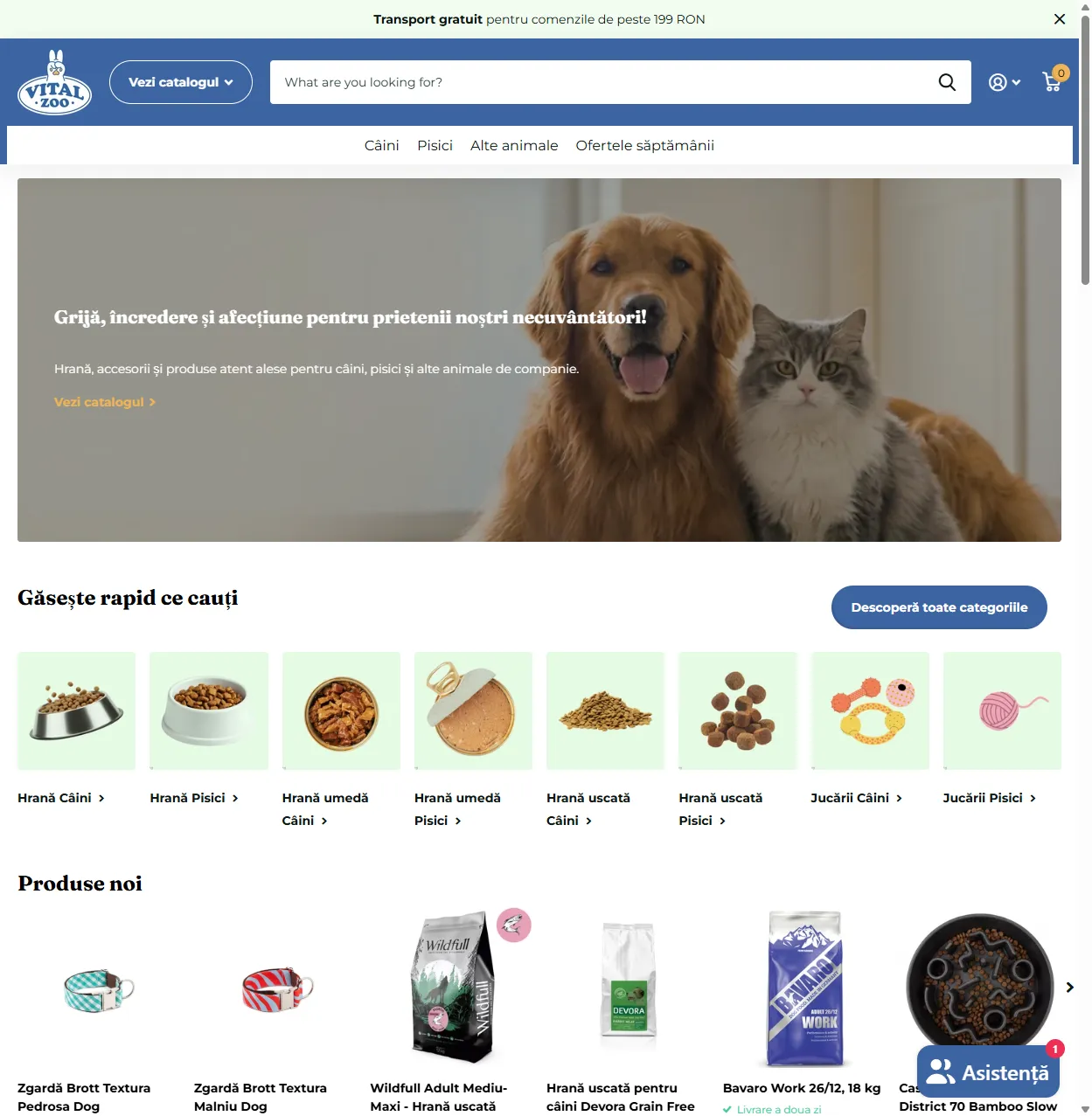Click the search magnifier icon

947,82
